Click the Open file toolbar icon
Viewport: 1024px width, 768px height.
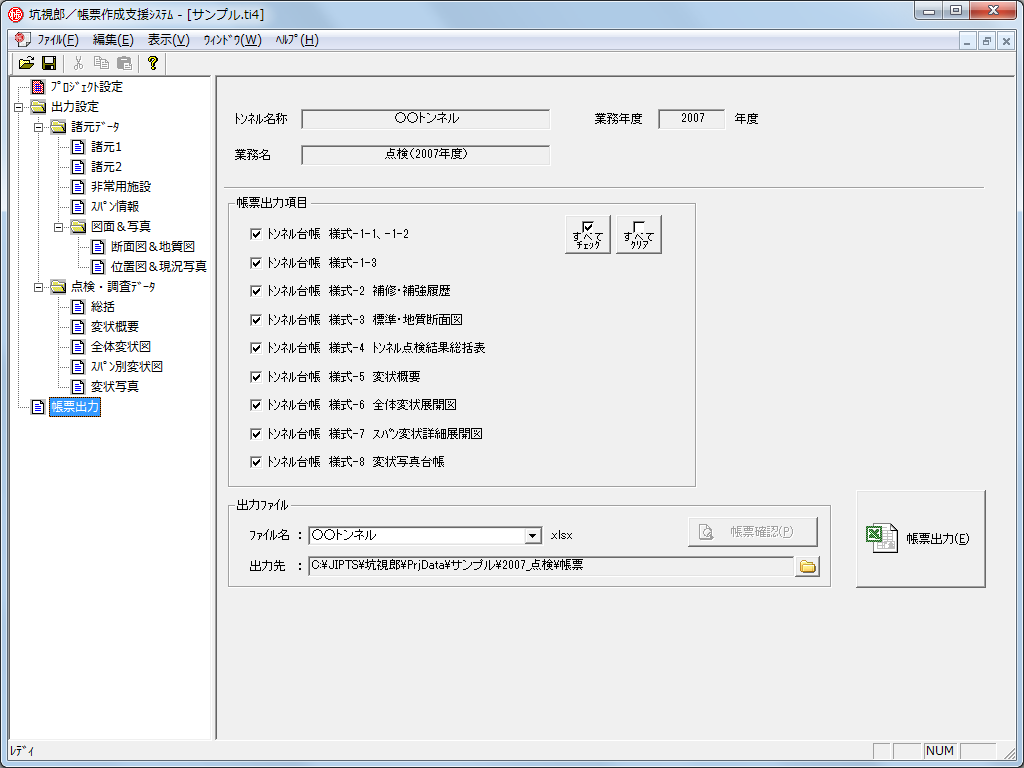[x=27, y=63]
